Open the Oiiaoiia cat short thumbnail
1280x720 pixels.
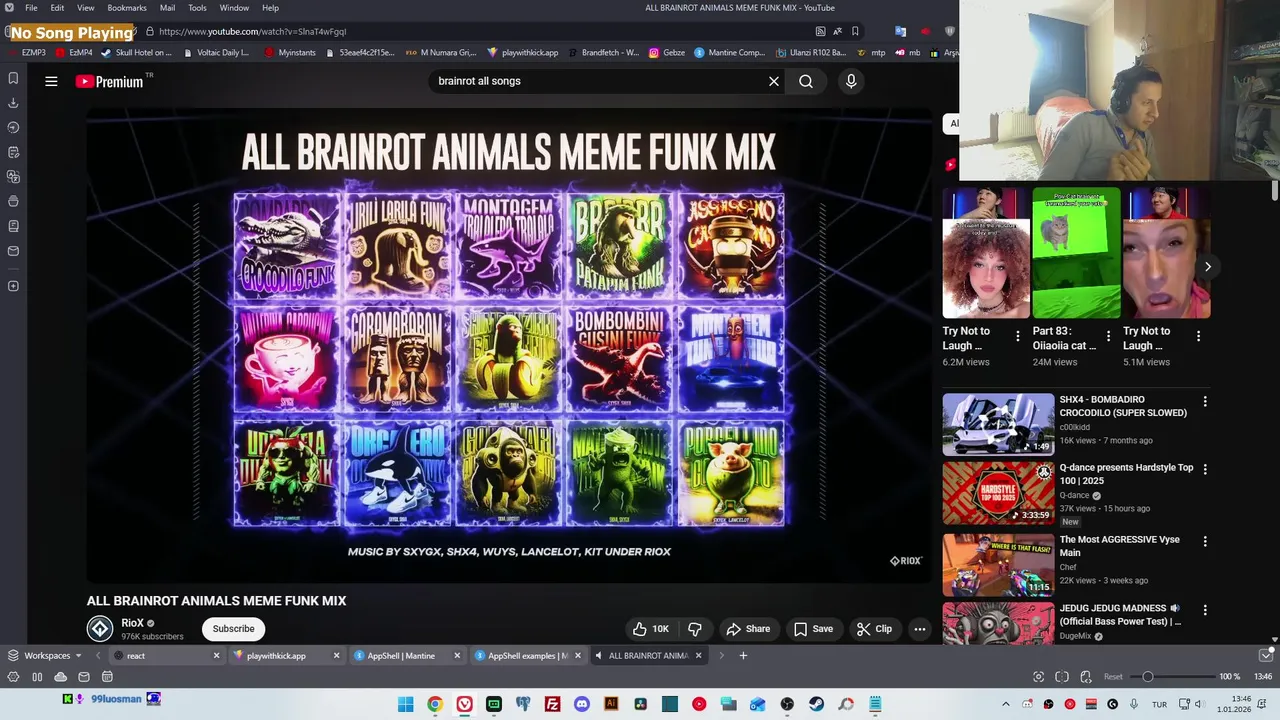coord(1077,253)
